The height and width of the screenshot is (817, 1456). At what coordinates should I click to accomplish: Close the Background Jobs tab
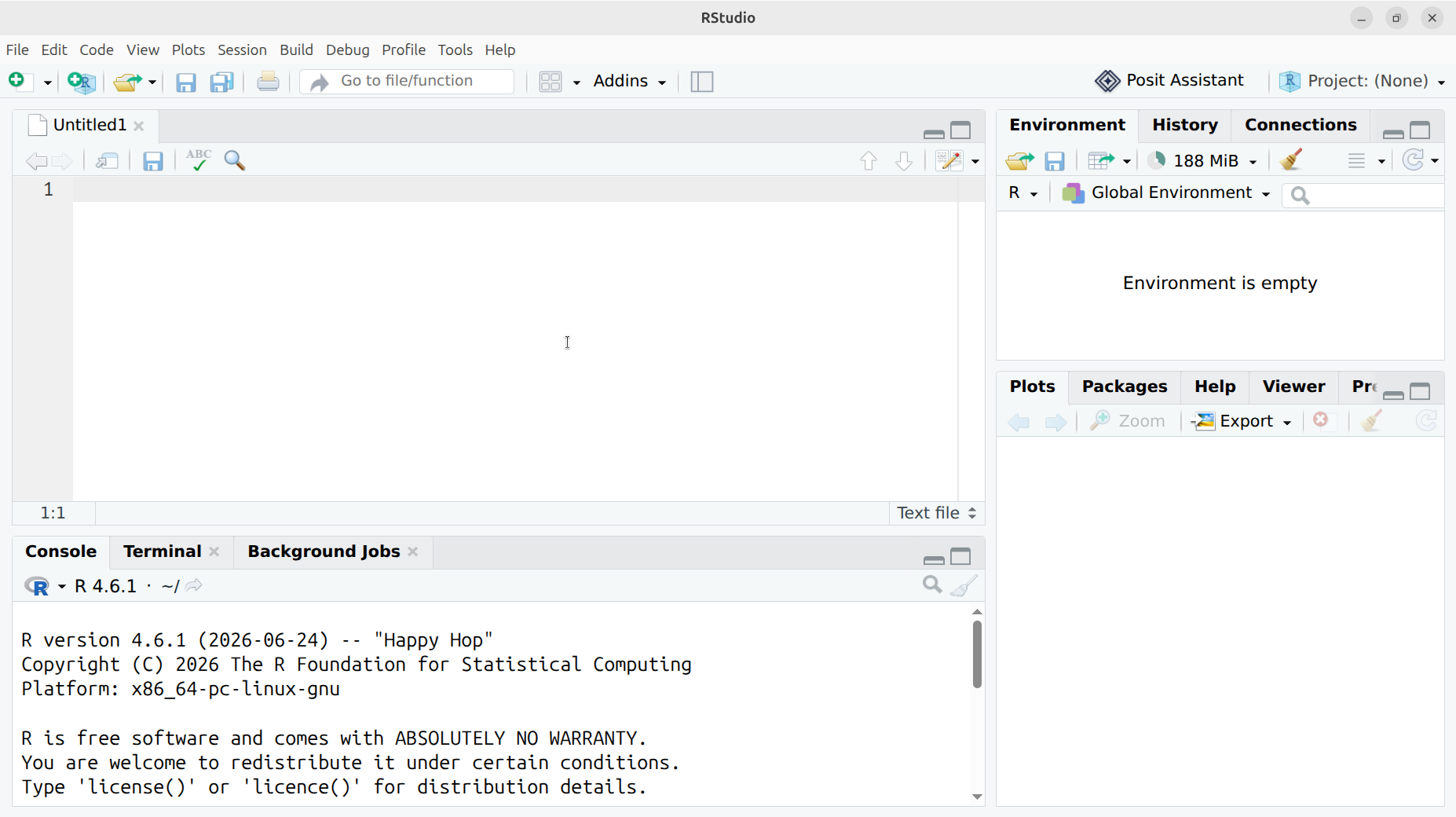click(413, 551)
